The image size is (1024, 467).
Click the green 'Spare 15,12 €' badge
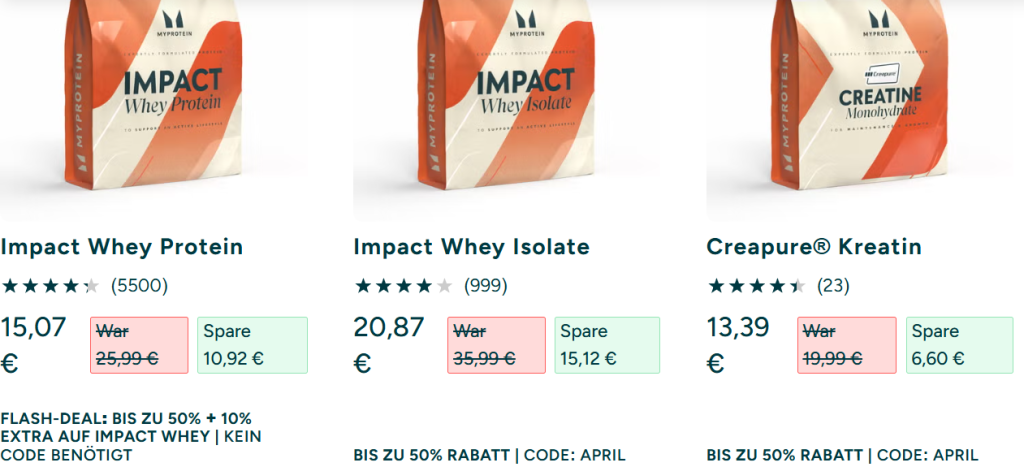pyautogui.click(x=607, y=345)
